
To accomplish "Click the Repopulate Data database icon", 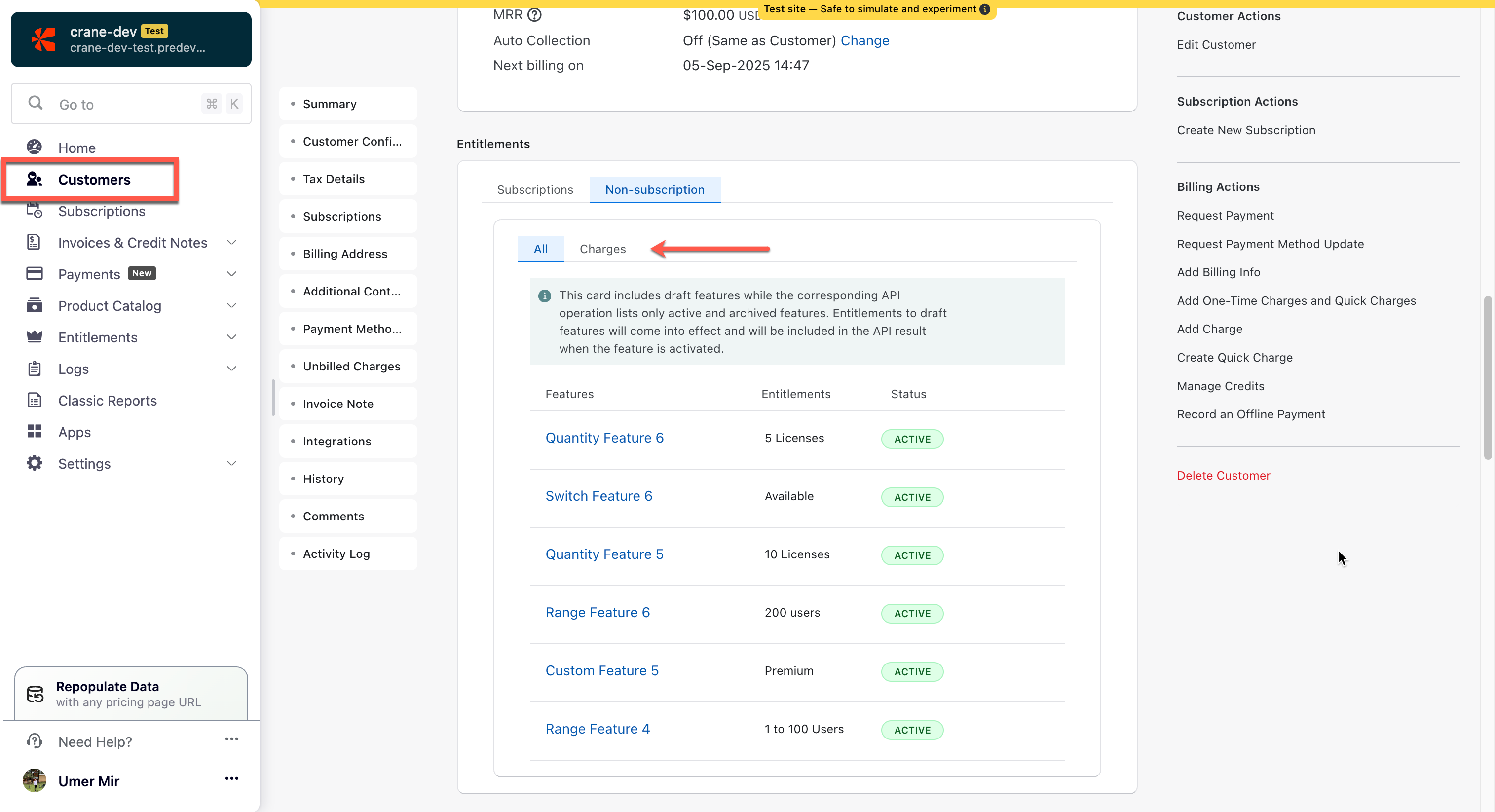I will click(36, 694).
